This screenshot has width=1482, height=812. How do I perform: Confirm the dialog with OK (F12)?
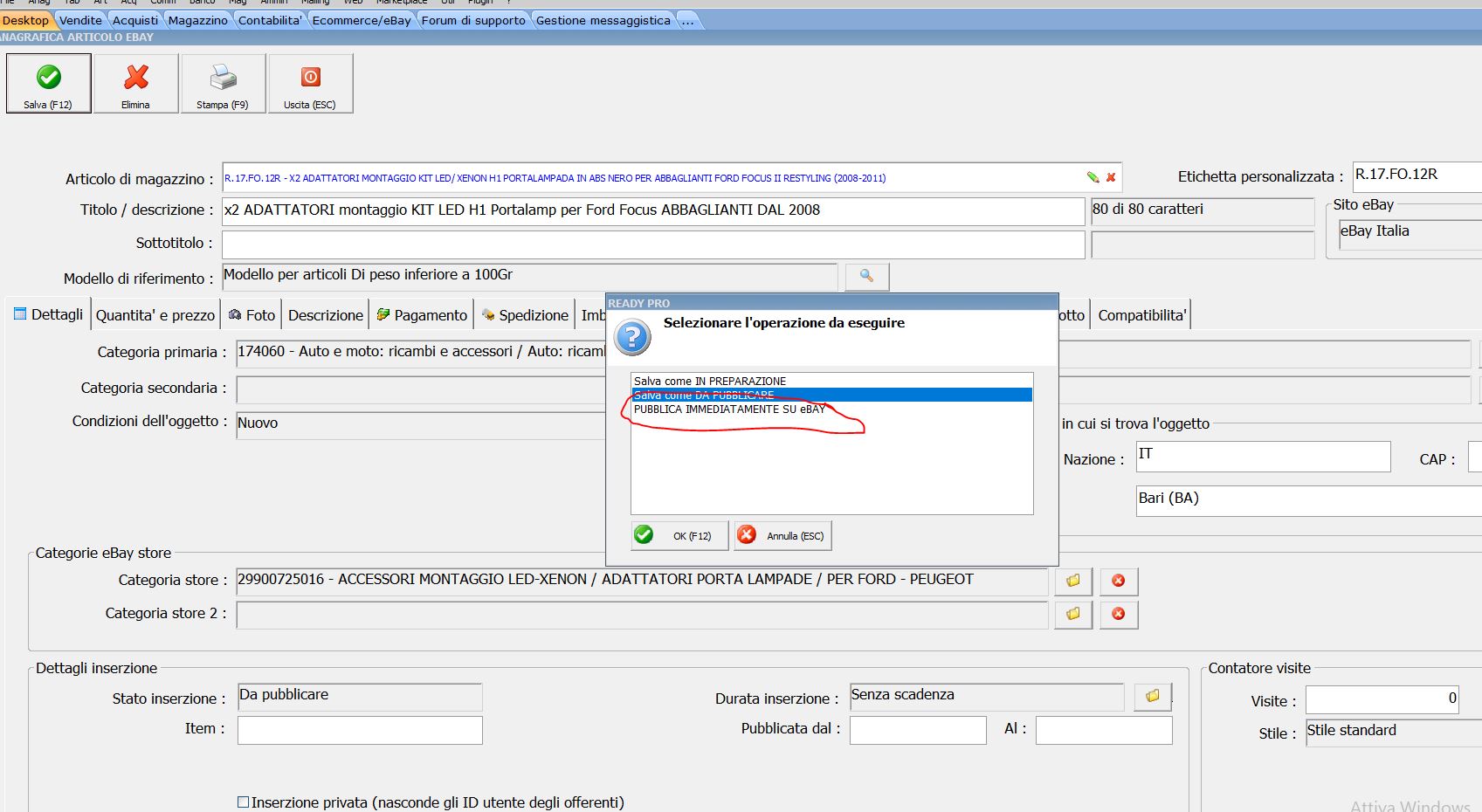click(679, 535)
